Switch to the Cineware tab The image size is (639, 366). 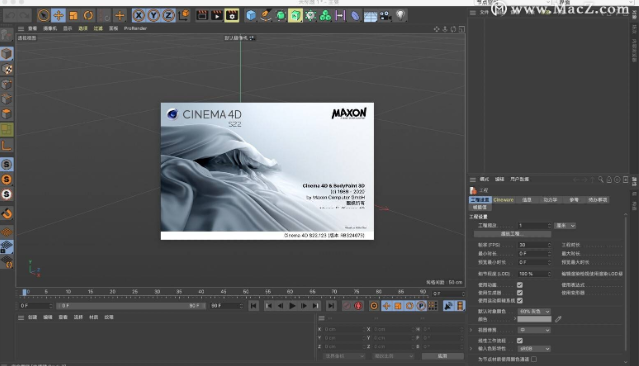pos(503,200)
